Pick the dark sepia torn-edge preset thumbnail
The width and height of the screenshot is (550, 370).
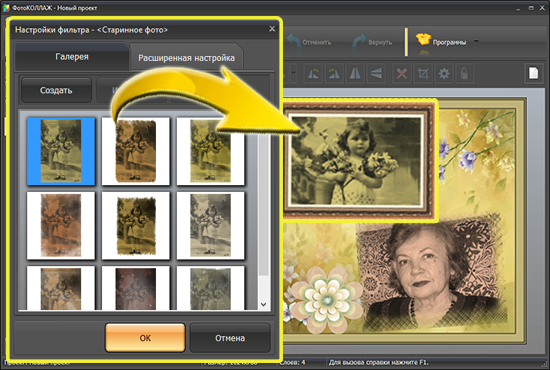[x=136, y=226]
